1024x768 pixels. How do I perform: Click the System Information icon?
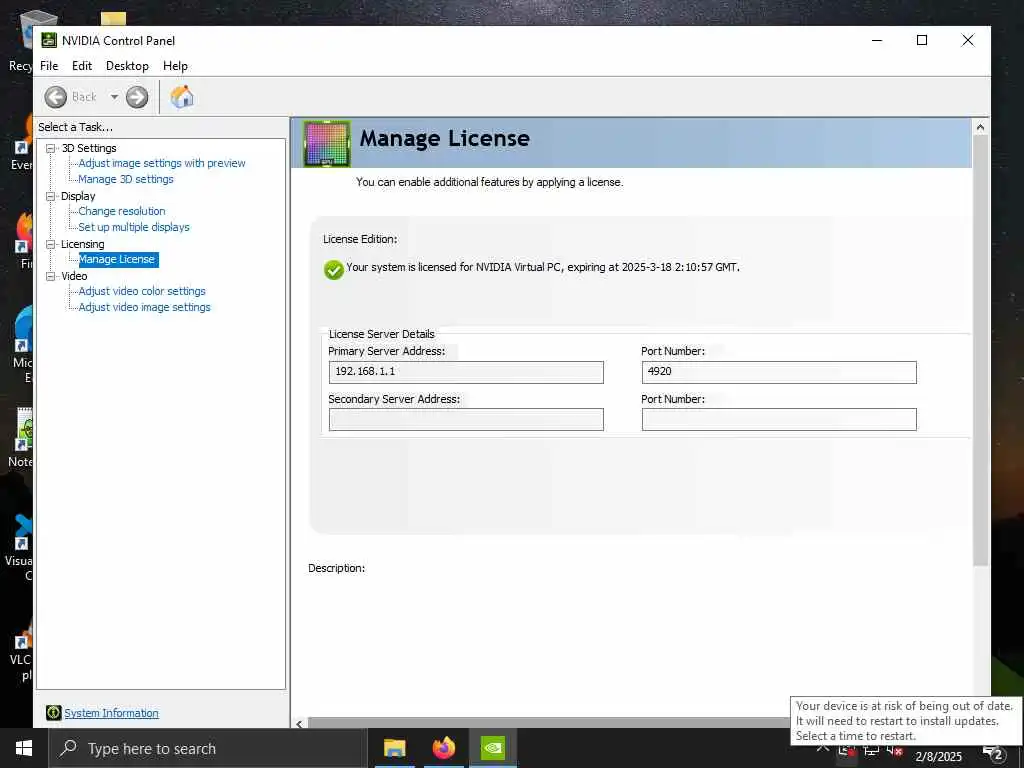(x=54, y=713)
